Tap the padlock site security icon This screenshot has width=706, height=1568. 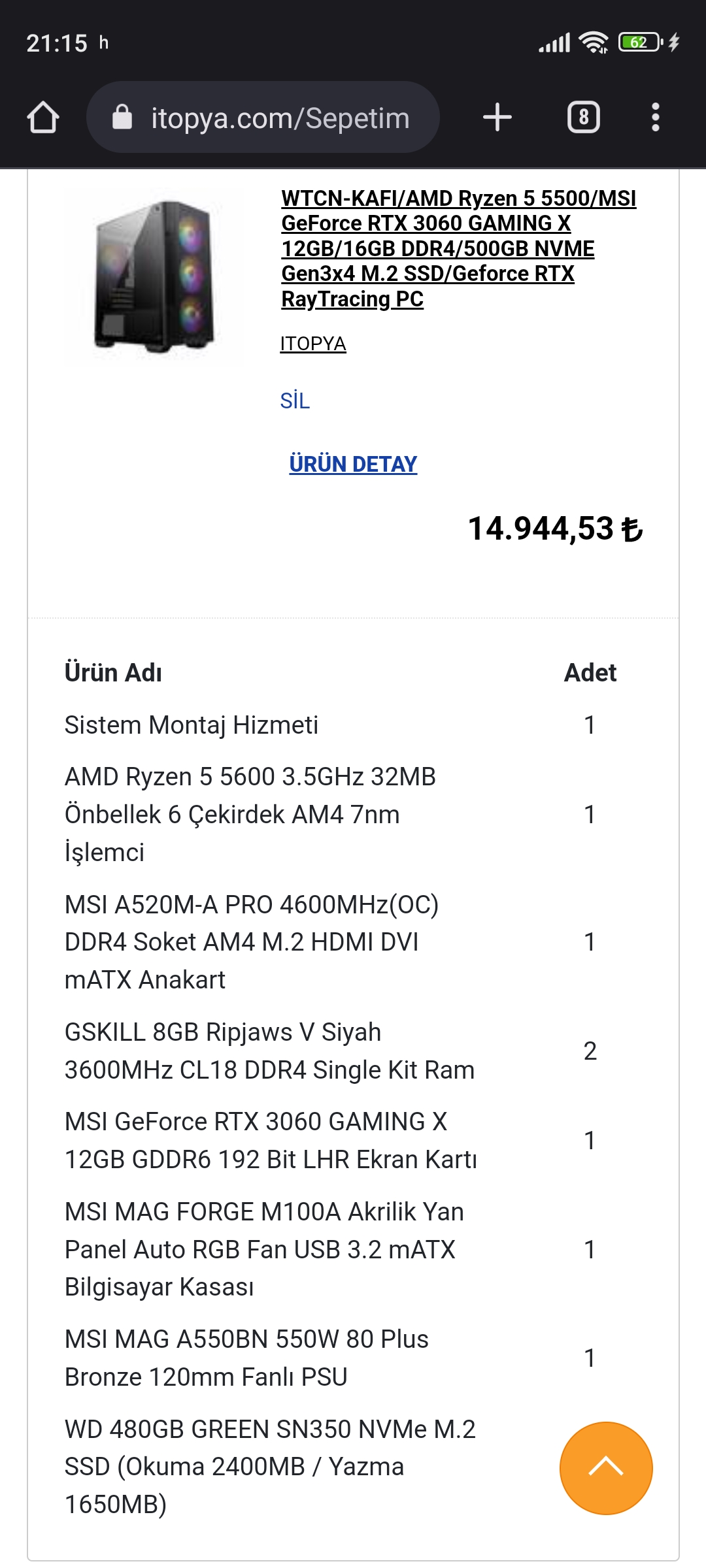point(122,118)
